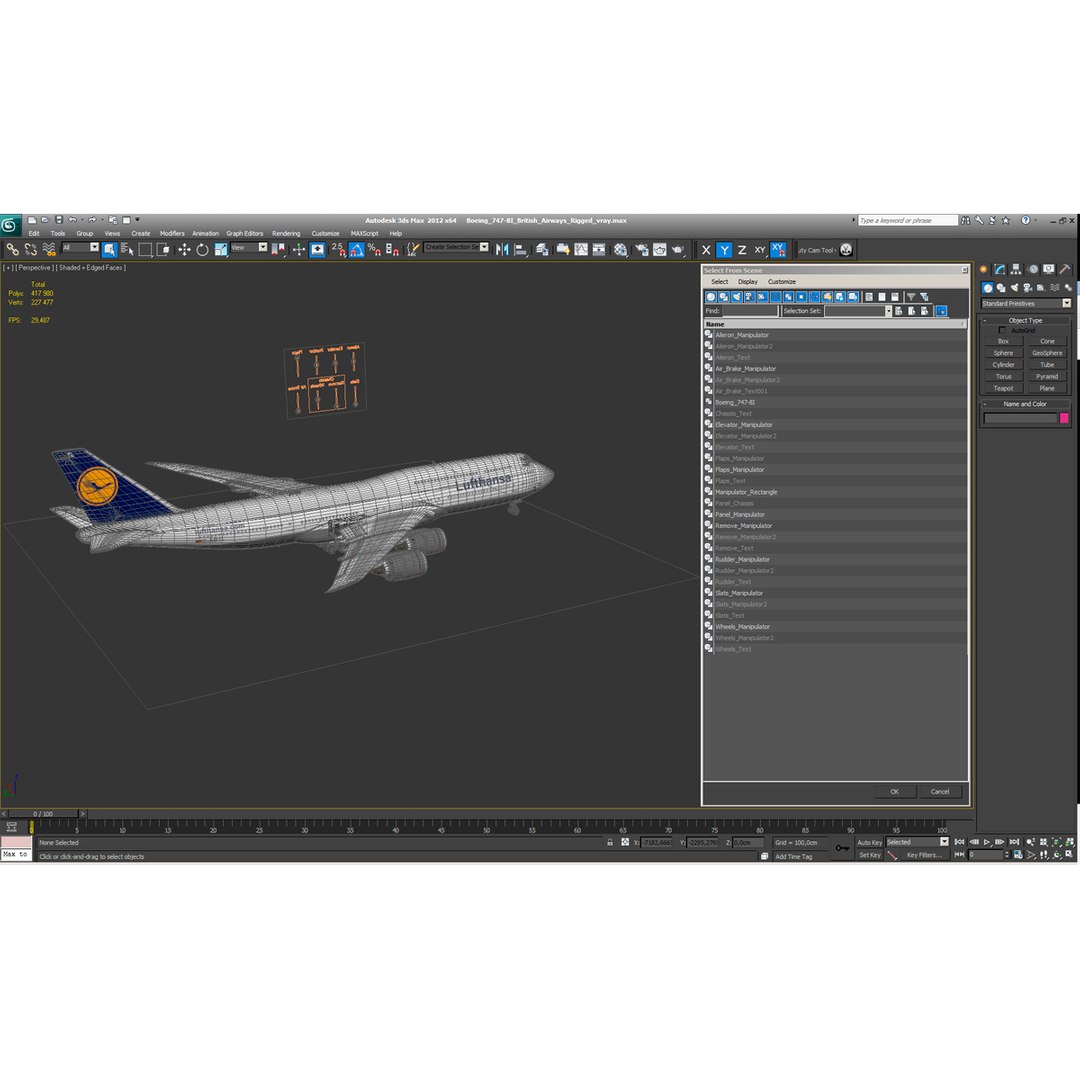Open the Modify panel tab
This screenshot has height=1080, width=1080.
[999, 269]
